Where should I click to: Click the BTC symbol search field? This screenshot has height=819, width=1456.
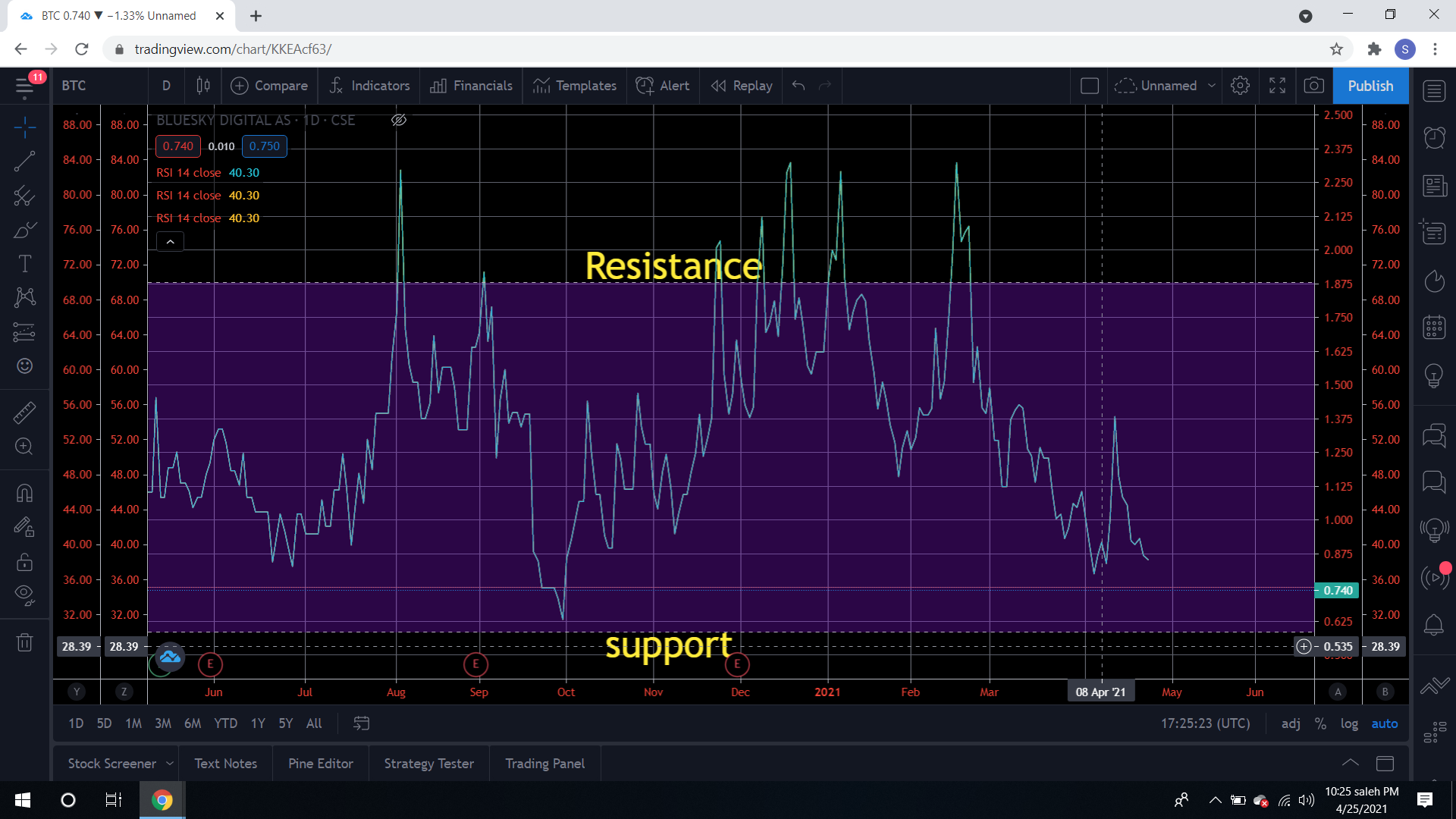[x=100, y=86]
